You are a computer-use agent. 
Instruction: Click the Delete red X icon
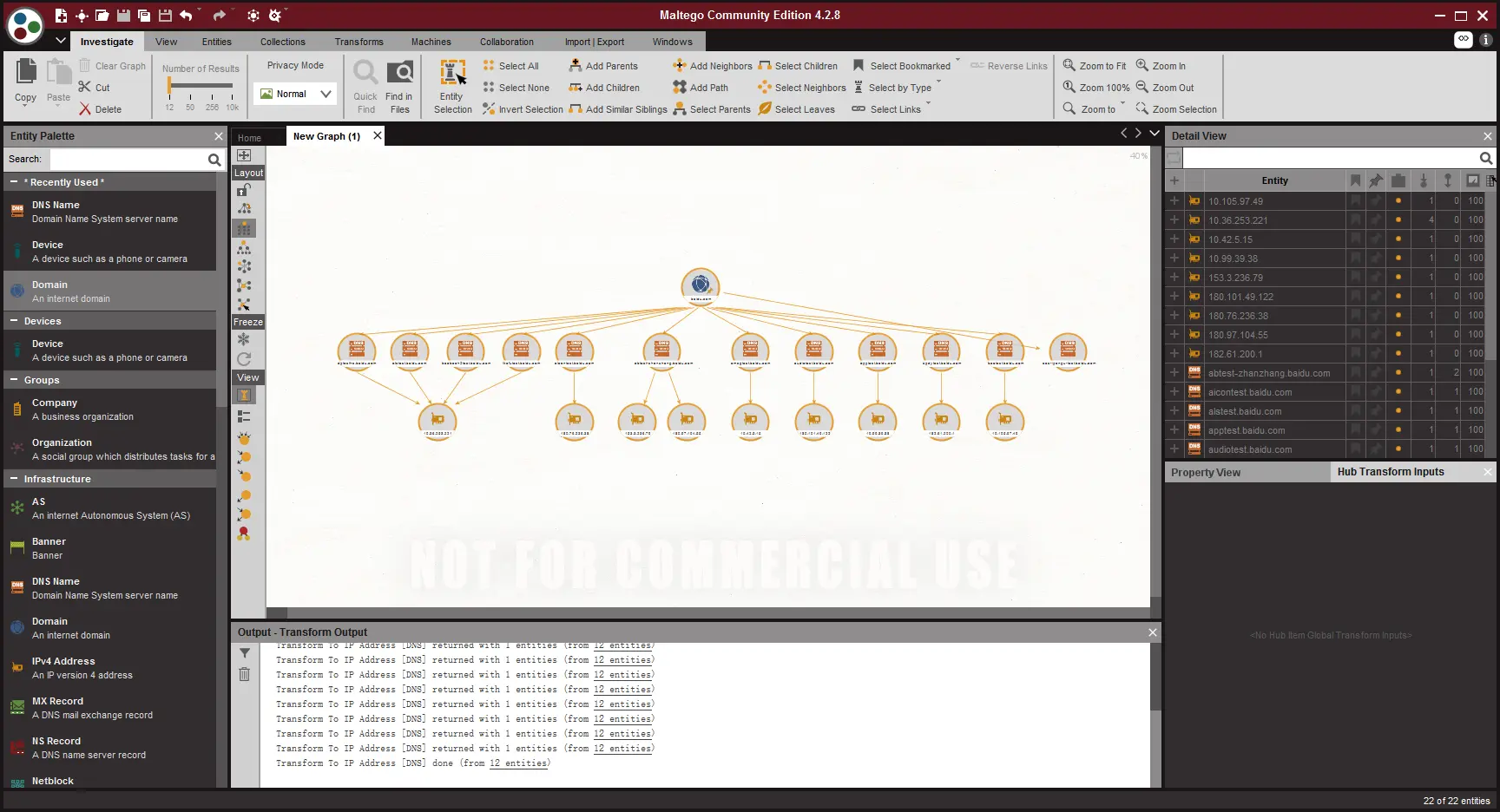pyautogui.click(x=85, y=109)
